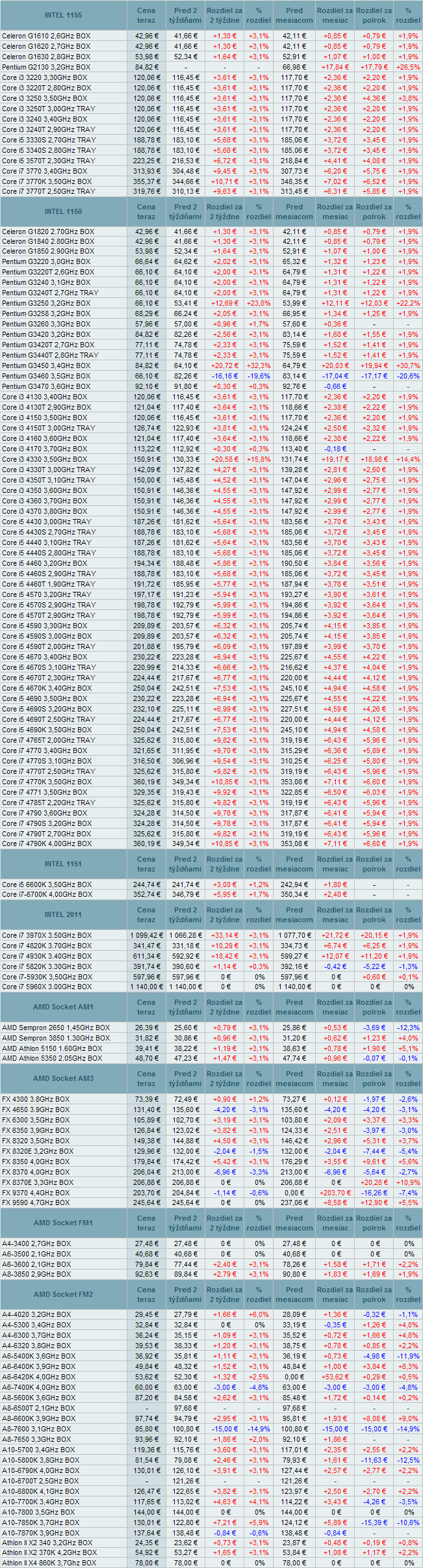The height and width of the screenshot is (1568, 423).
Task: Select Core i5 4690K 3,50GHz BOX name
Action: pyautogui.click(x=46, y=730)
